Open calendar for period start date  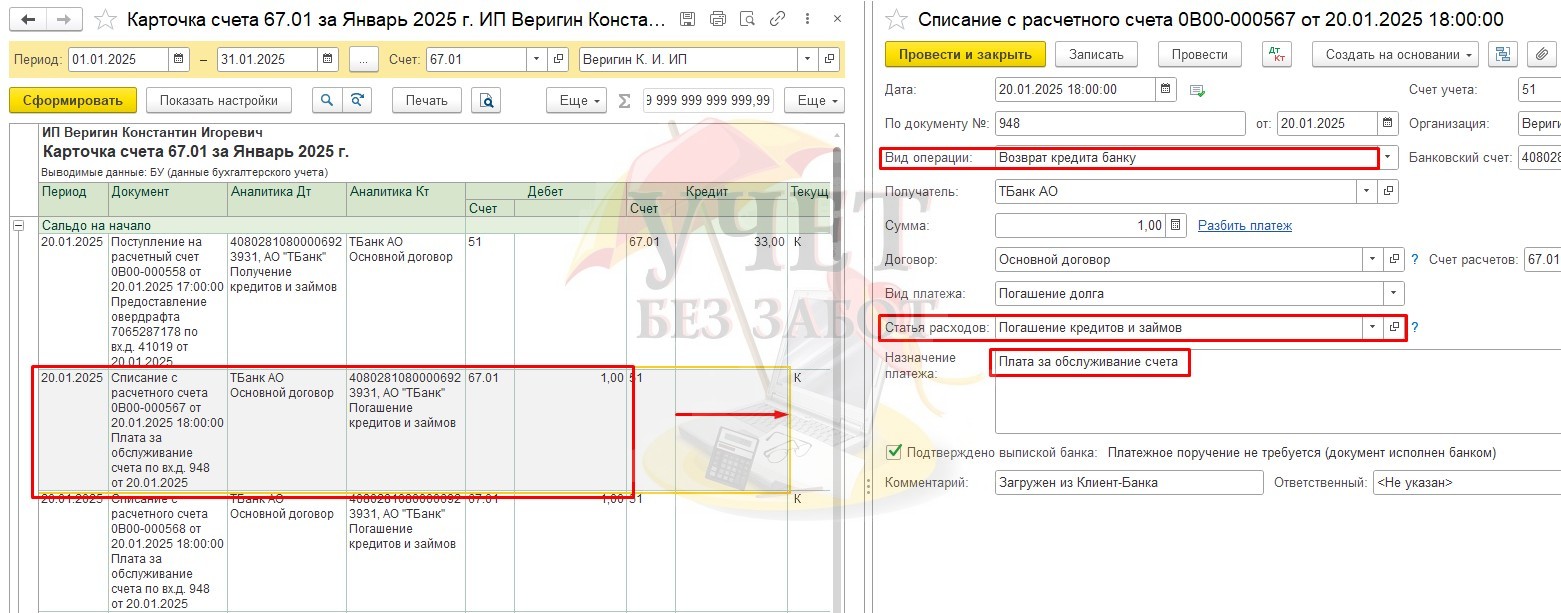178,59
